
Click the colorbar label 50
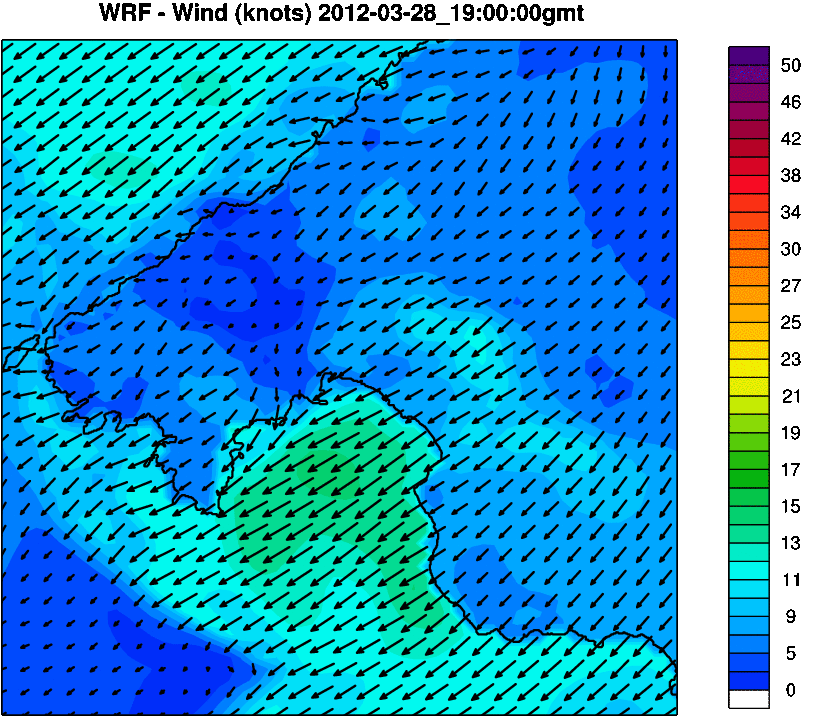pos(791,66)
